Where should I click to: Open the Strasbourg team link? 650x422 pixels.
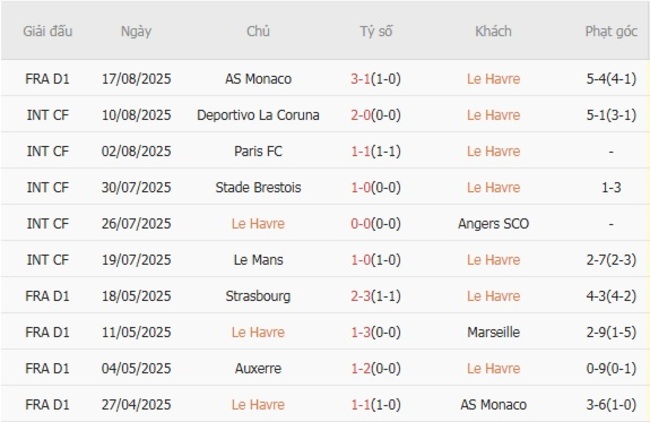click(258, 296)
